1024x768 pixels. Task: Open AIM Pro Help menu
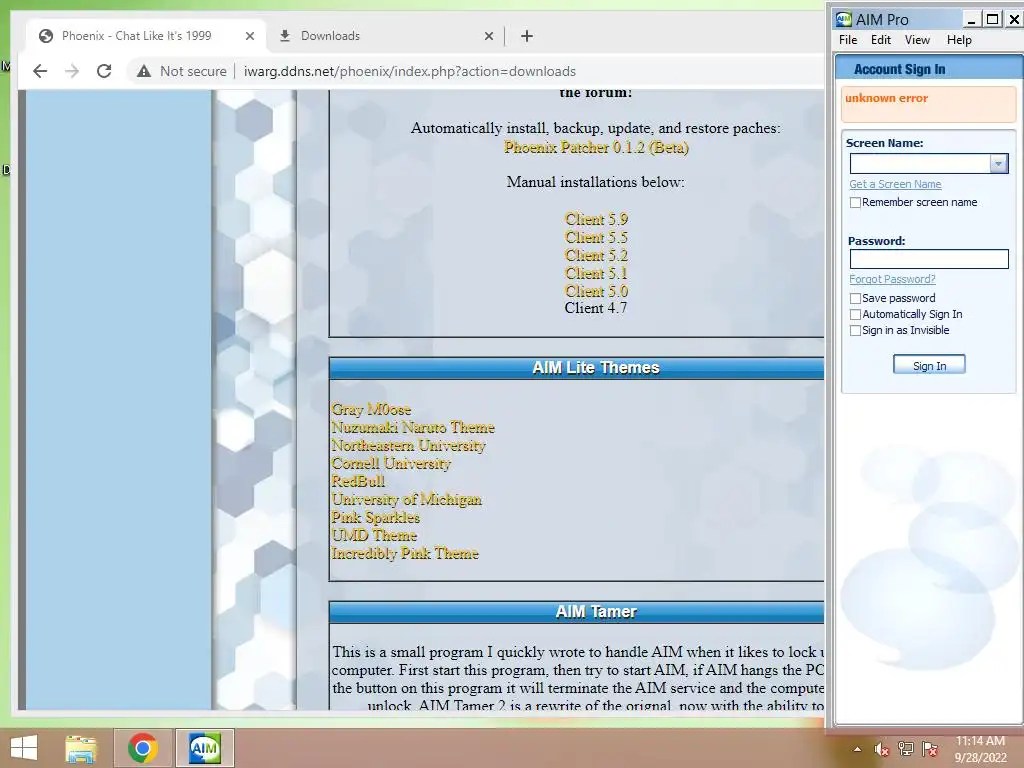959,40
